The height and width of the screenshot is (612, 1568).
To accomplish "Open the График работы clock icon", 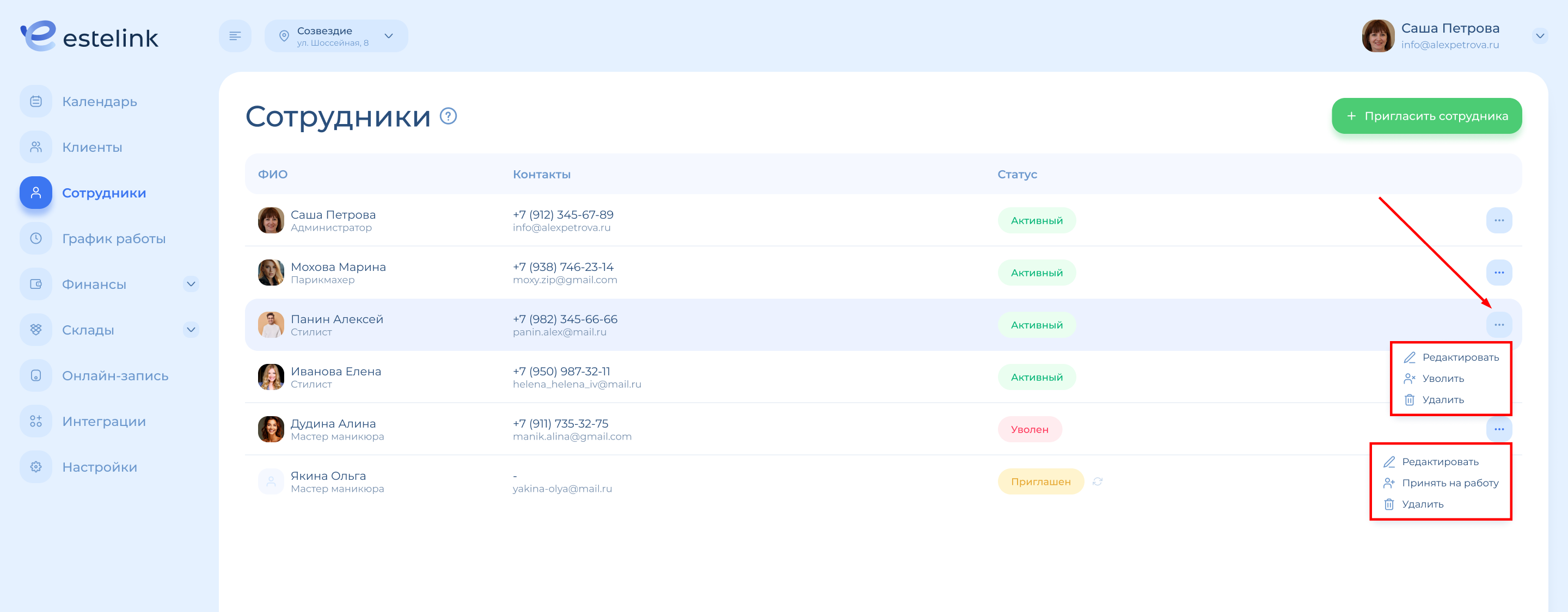I will [x=36, y=238].
